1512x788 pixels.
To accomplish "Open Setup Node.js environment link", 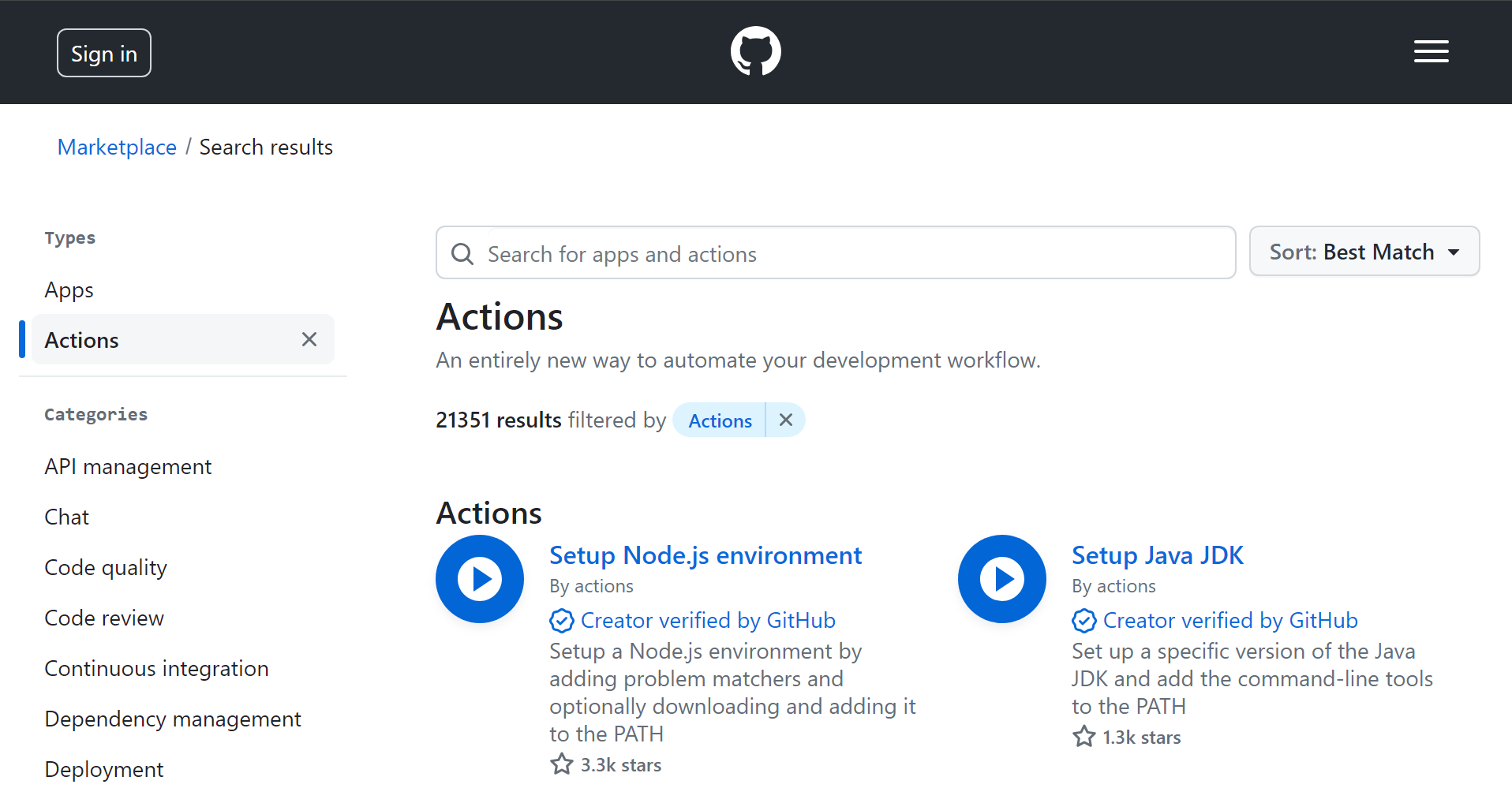I will (x=705, y=555).
